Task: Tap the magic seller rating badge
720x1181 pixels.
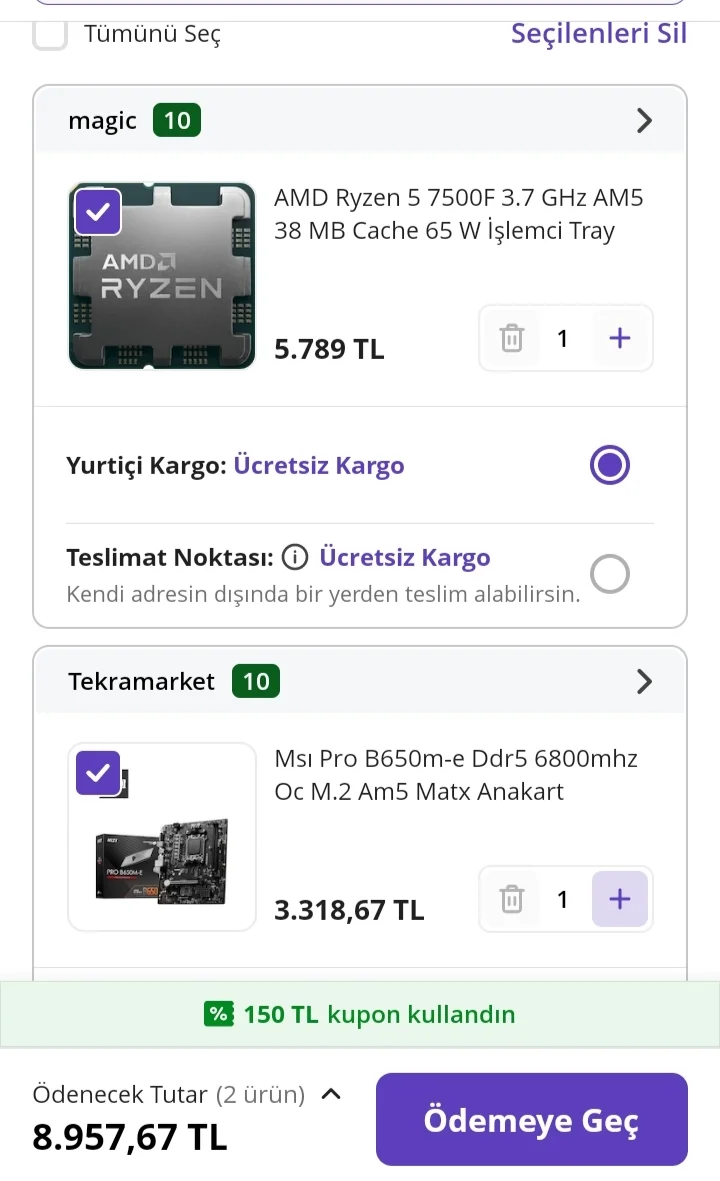Action: click(x=177, y=121)
